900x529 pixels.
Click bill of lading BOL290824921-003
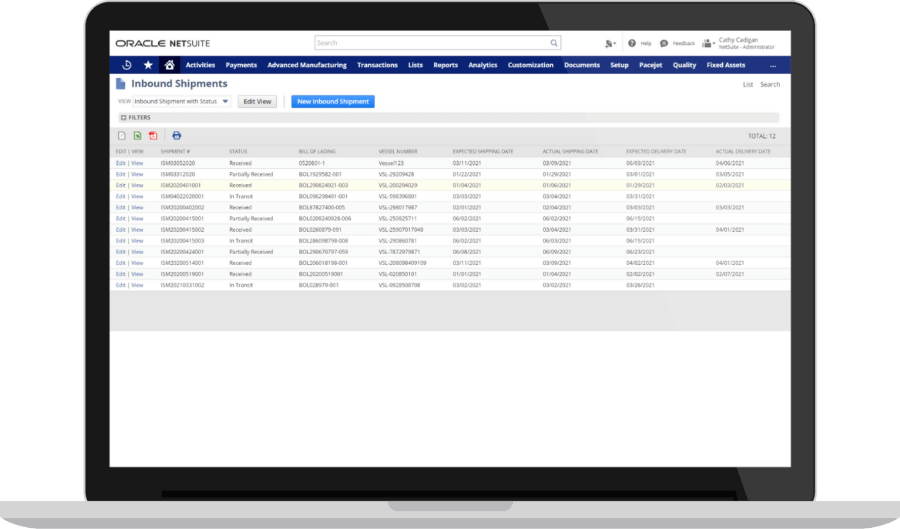[x=323, y=185]
